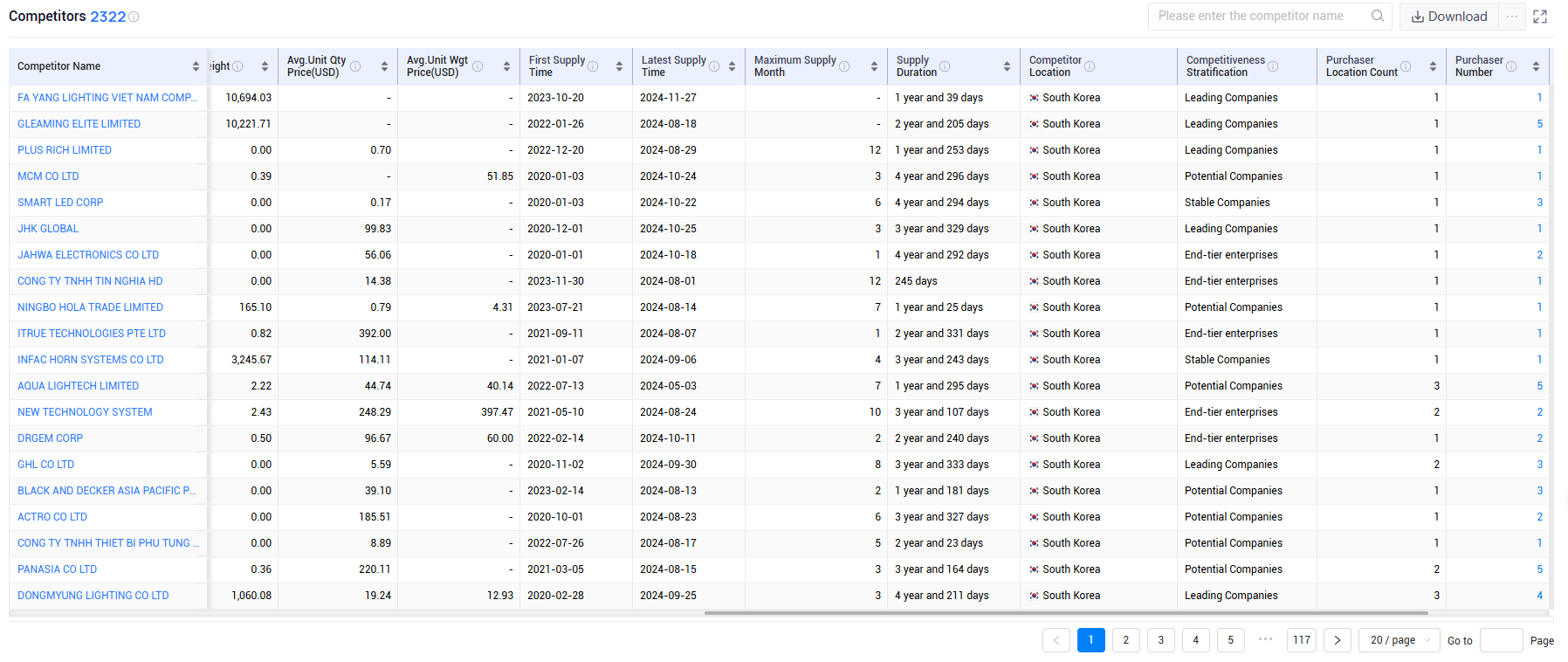Screen dimensions: 1568x662
Task: Open DRGEM CORP link
Action: pos(51,438)
